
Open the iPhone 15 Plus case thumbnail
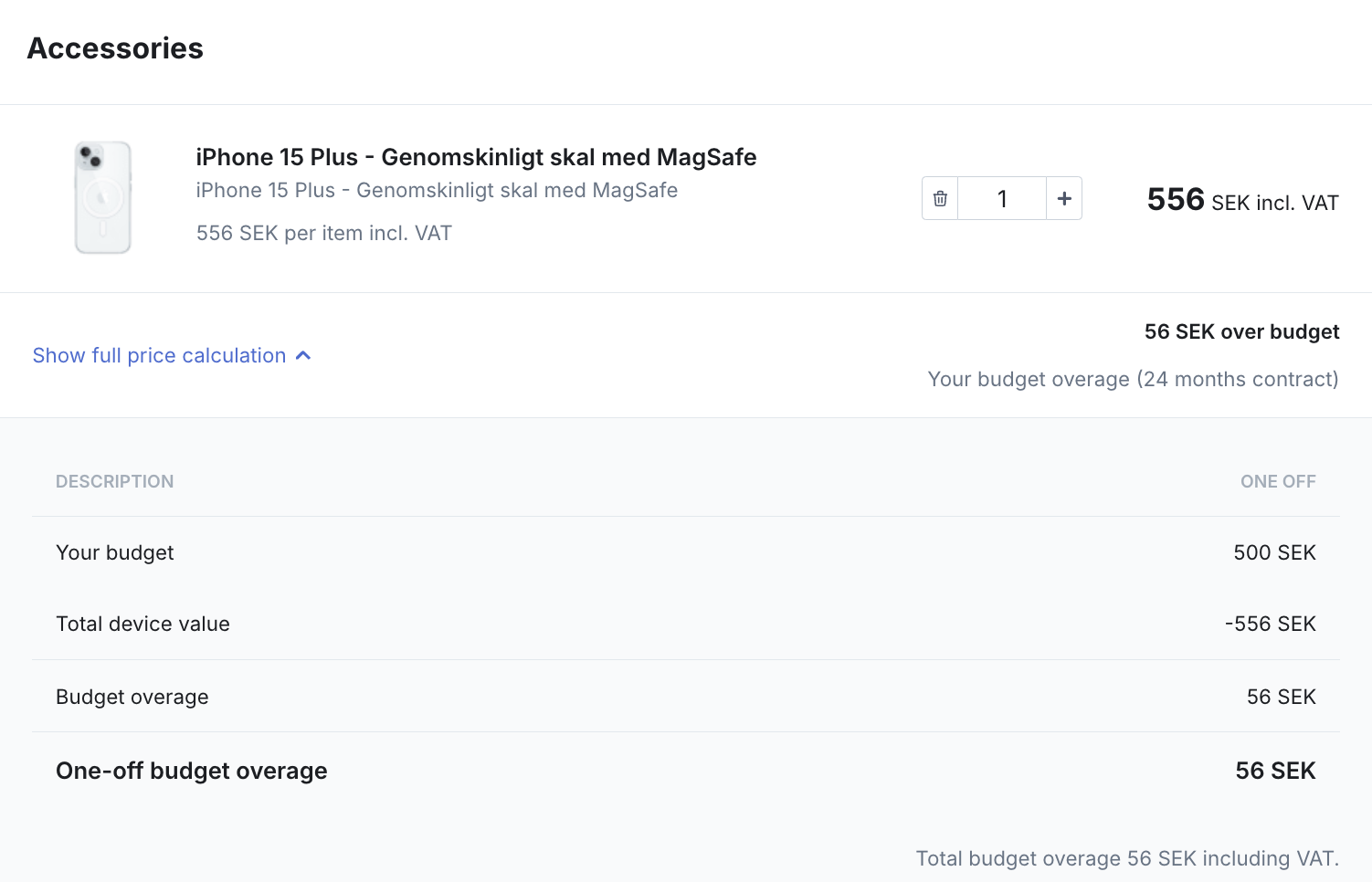[103, 197]
